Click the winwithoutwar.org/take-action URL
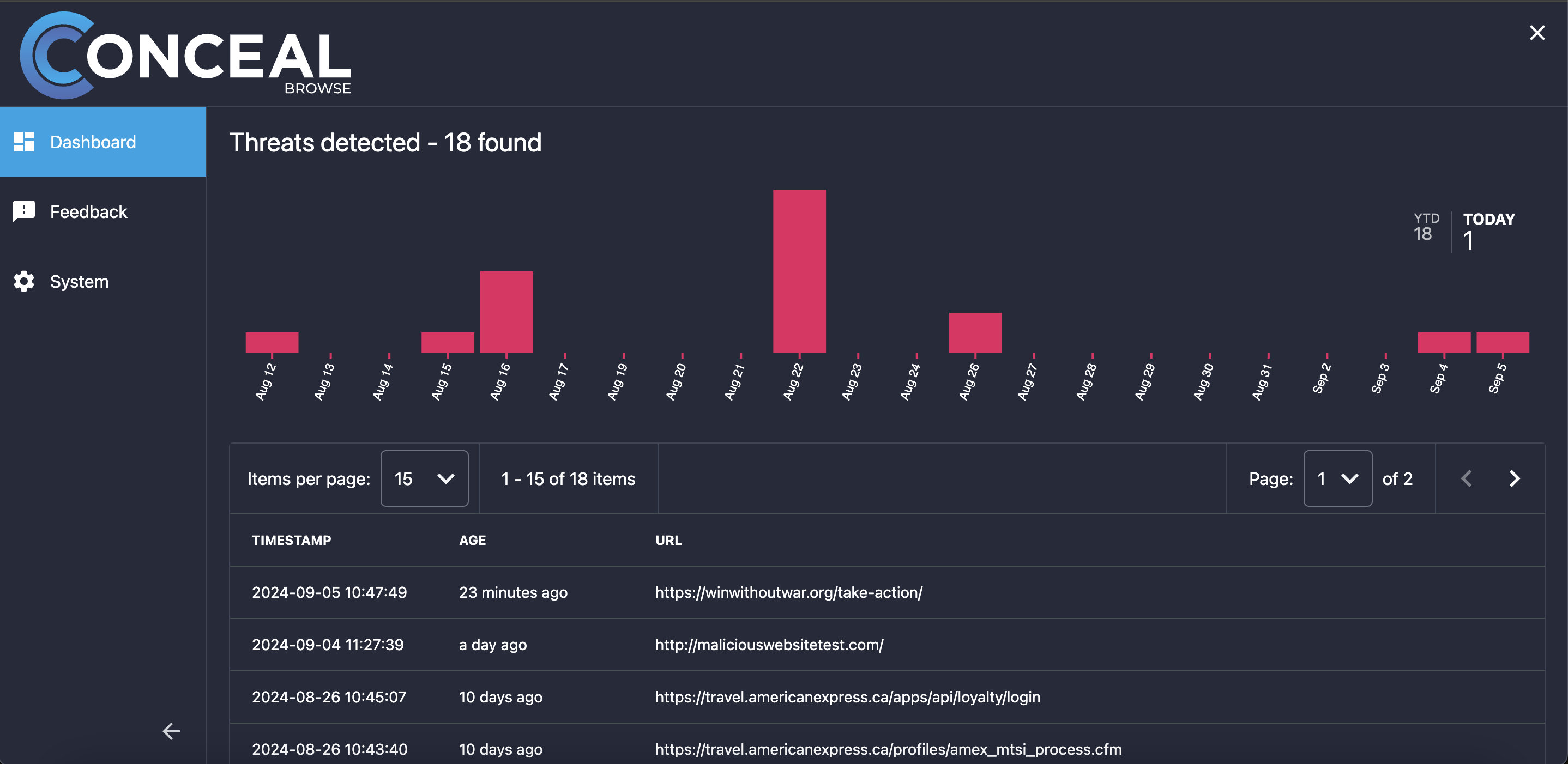The image size is (1568, 764). click(789, 592)
